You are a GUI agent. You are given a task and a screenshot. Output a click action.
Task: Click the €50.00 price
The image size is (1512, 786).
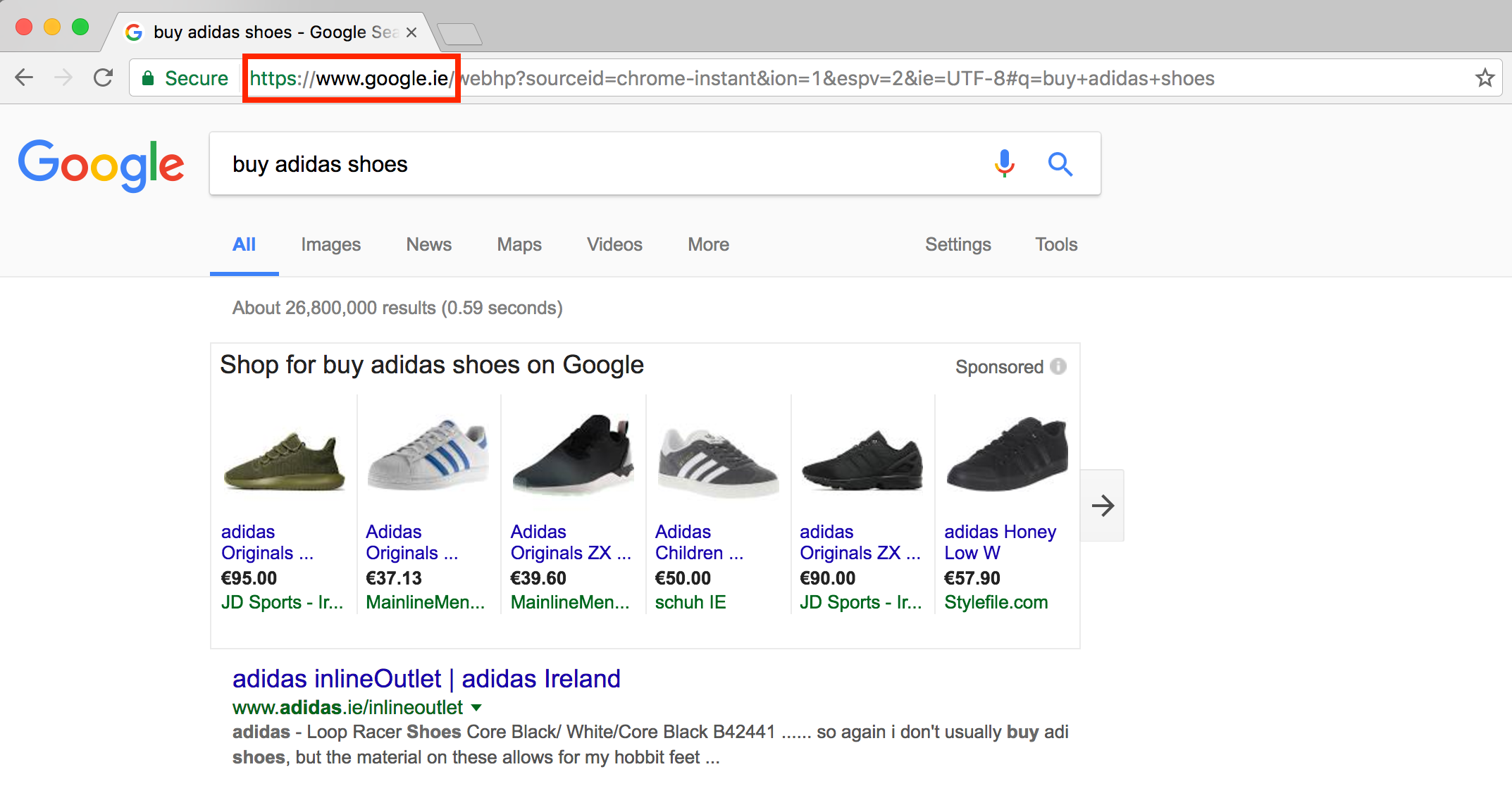(x=683, y=578)
